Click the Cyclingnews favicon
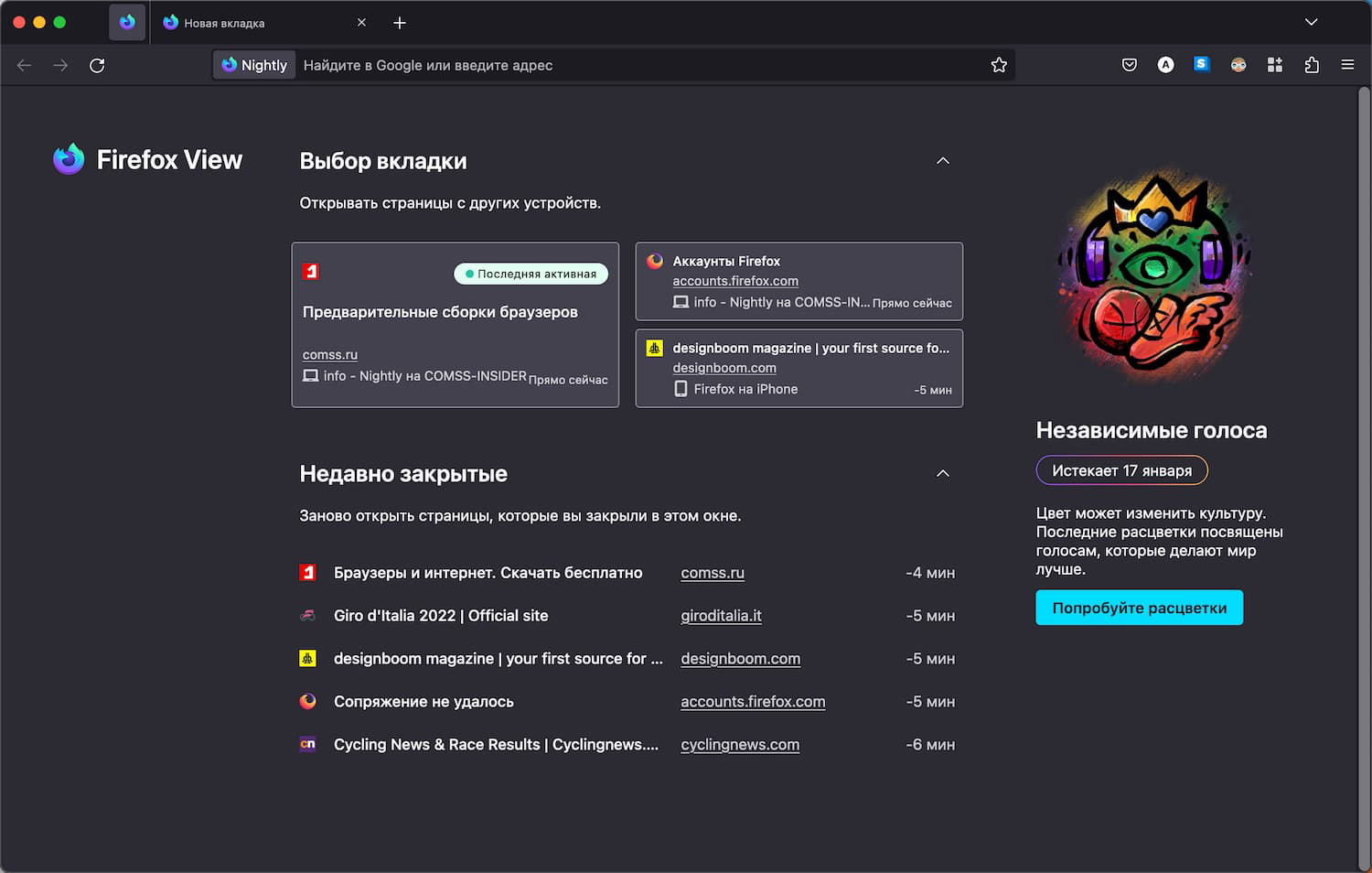 coord(308,745)
